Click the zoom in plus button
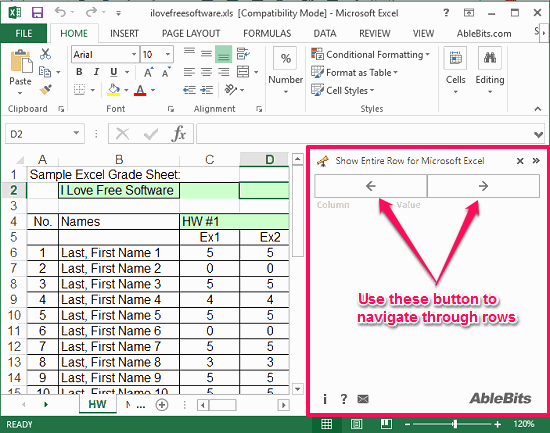550x433 pixels. [x=497, y=424]
